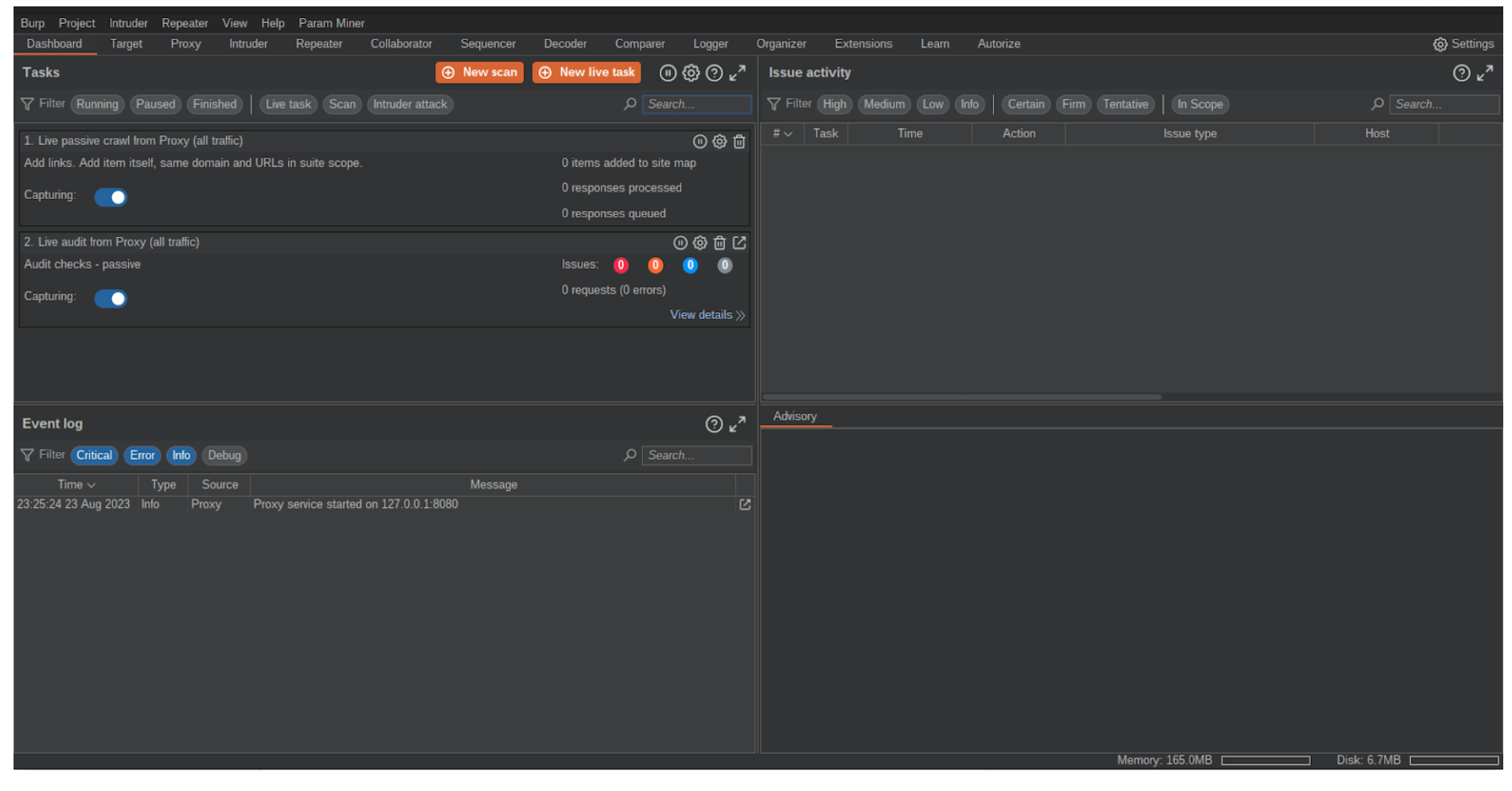The height and width of the screenshot is (791, 1512).
Task: Toggle the Error event log filter
Action: click(x=142, y=455)
